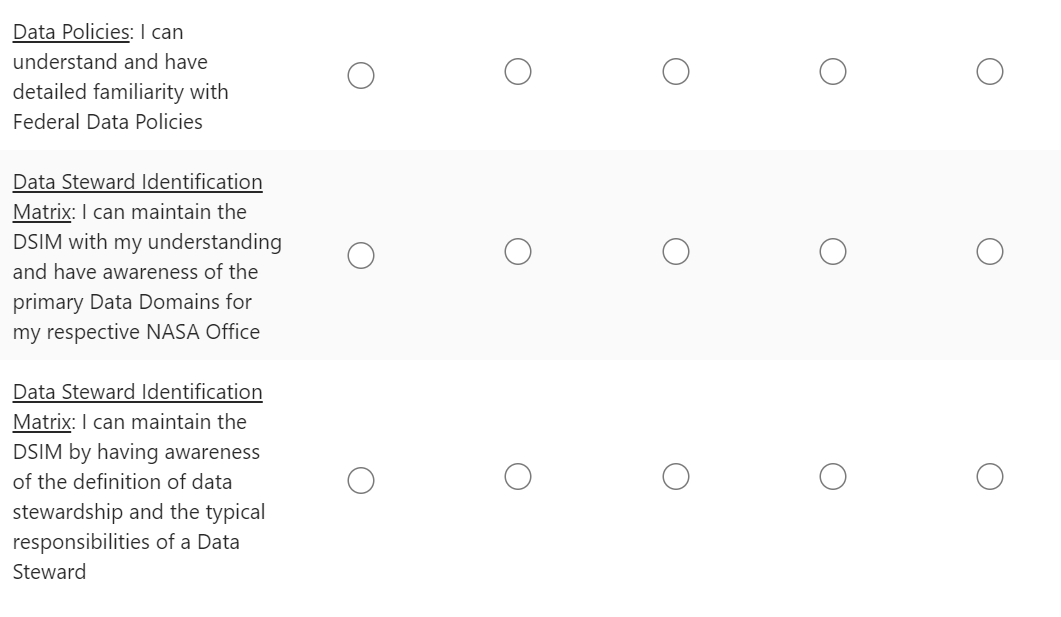Click the "my respective NASA Office" statement text
Screen dimensions: 1061x617
(x=136, y=332)
